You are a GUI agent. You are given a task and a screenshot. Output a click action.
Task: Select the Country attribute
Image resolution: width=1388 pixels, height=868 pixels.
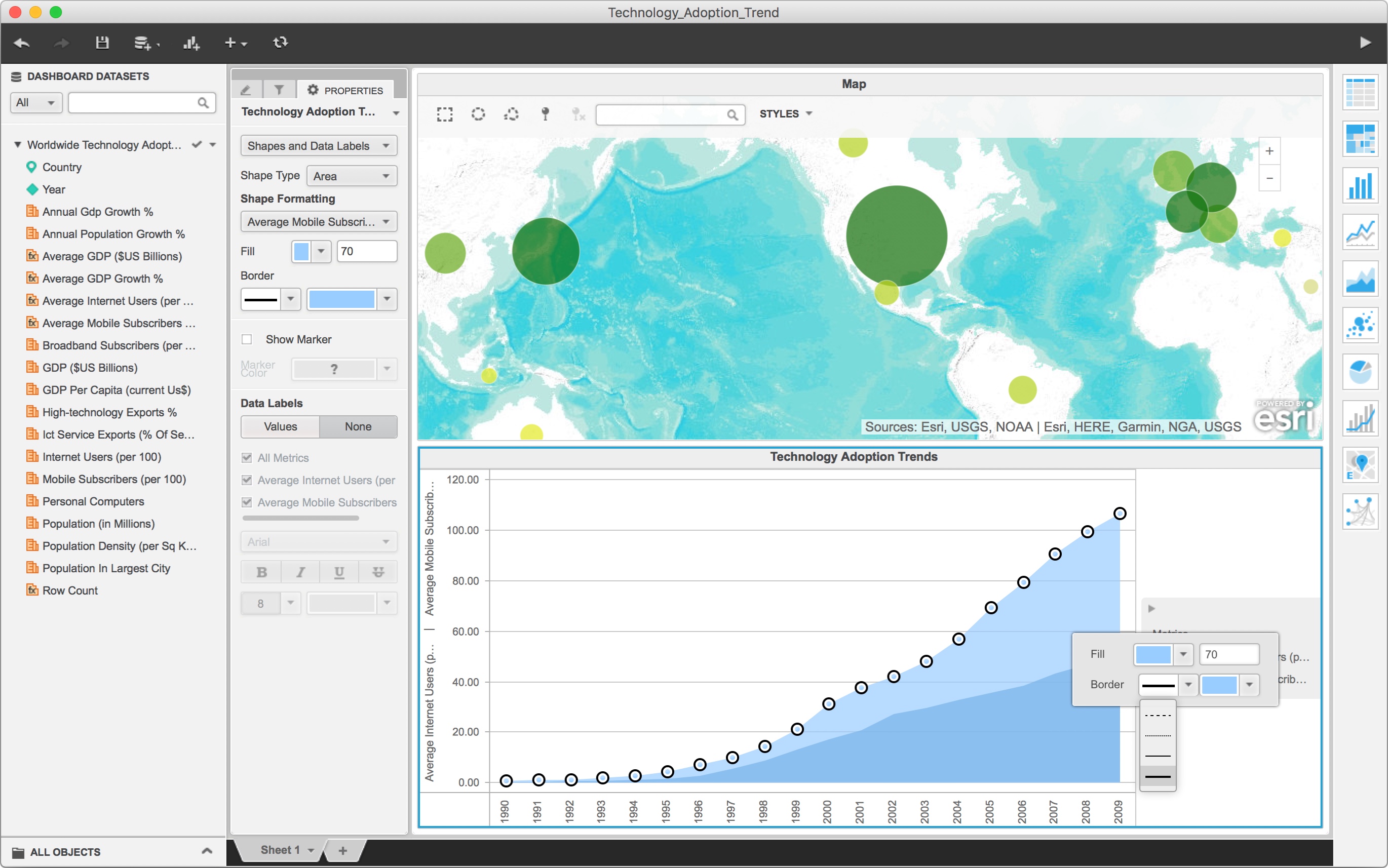62,167
